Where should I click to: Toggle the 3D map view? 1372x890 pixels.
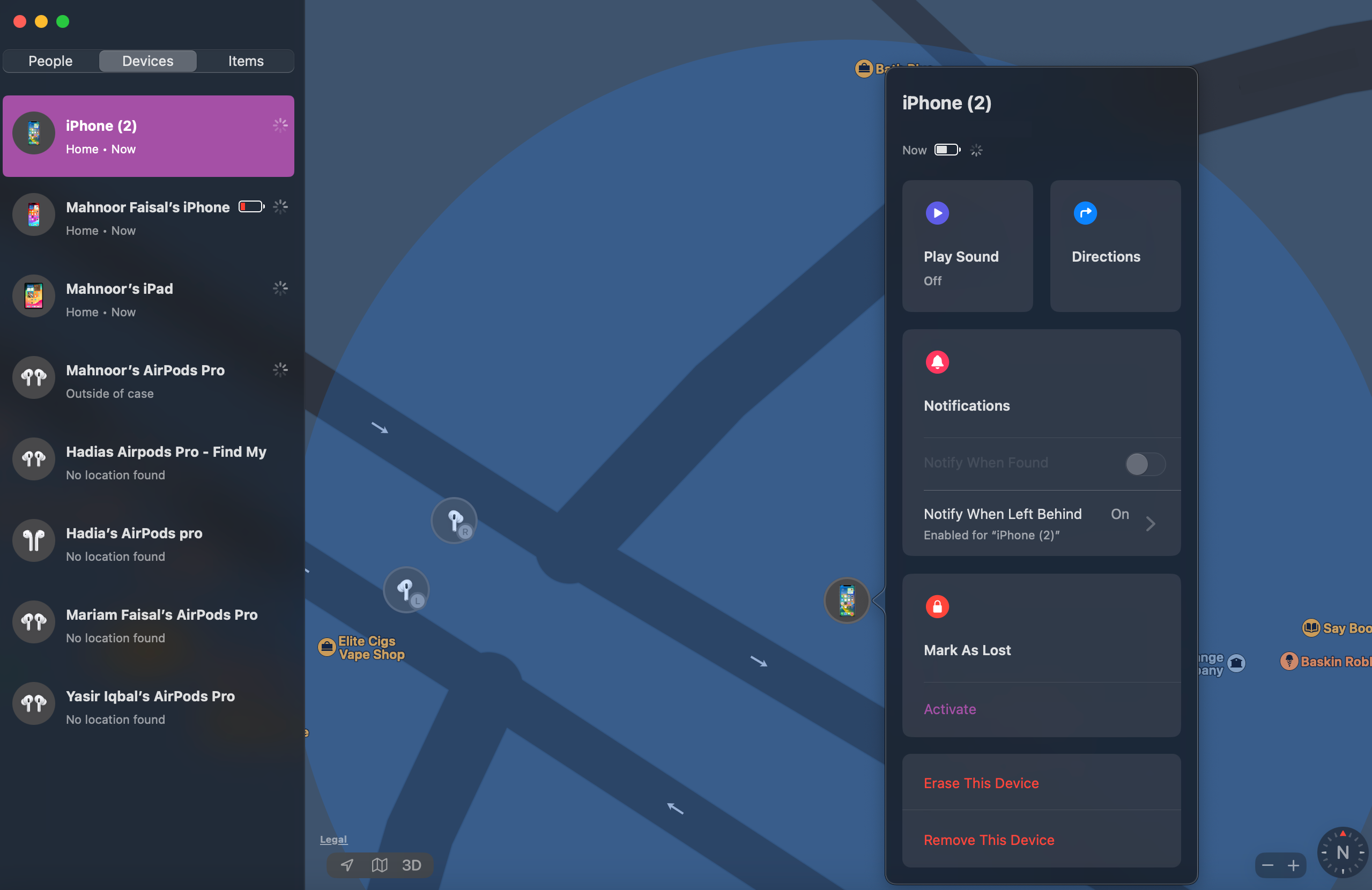tap(412, 865)
